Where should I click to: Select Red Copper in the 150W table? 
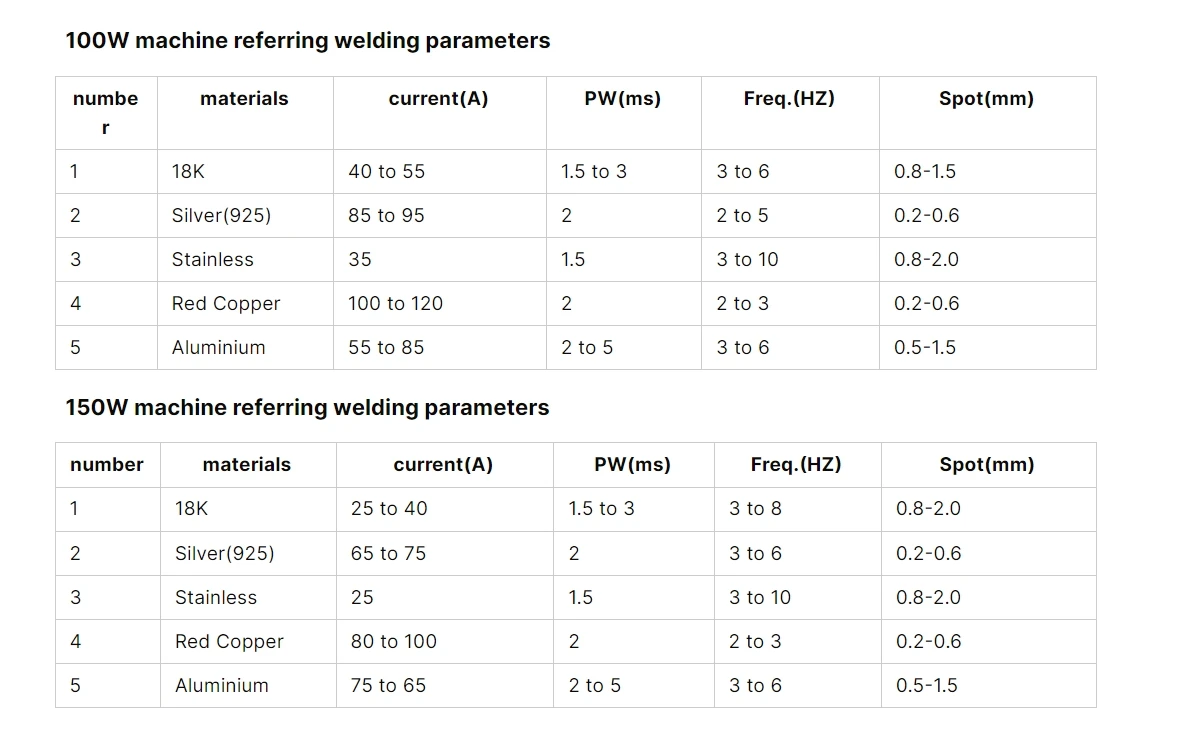[x=229, y=642]
